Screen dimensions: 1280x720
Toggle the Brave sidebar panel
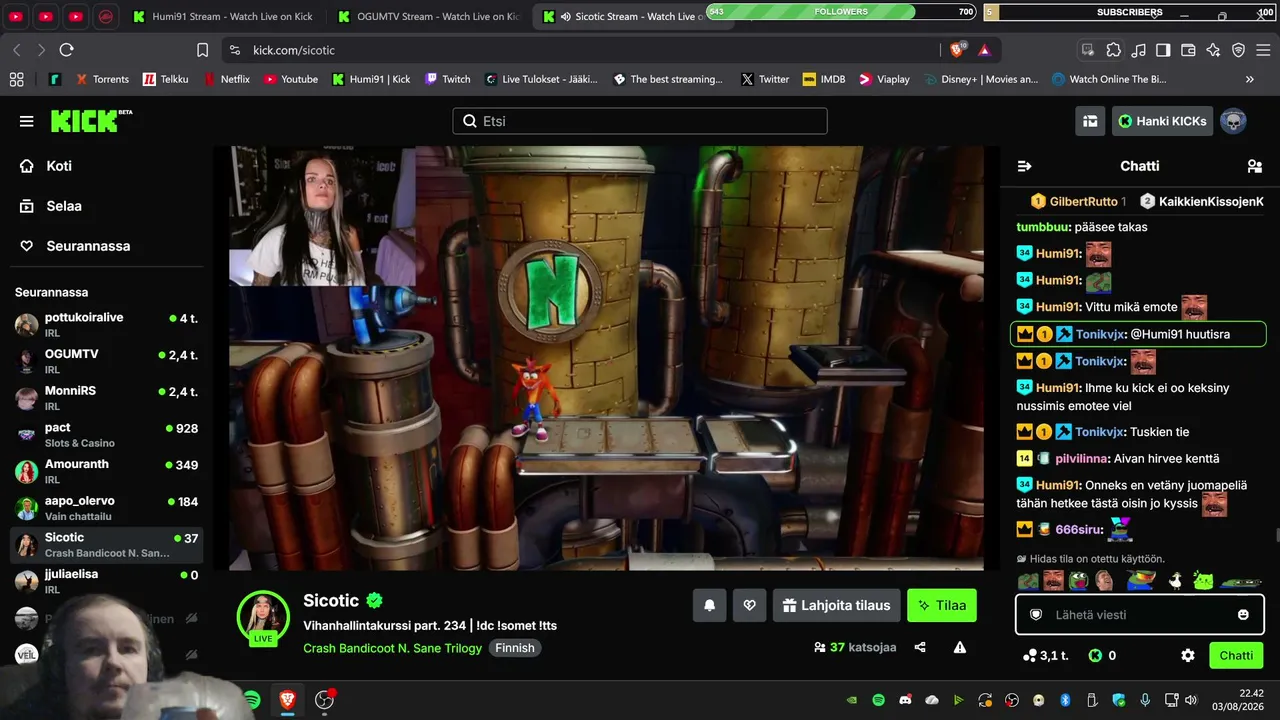tap(1163, 50)
